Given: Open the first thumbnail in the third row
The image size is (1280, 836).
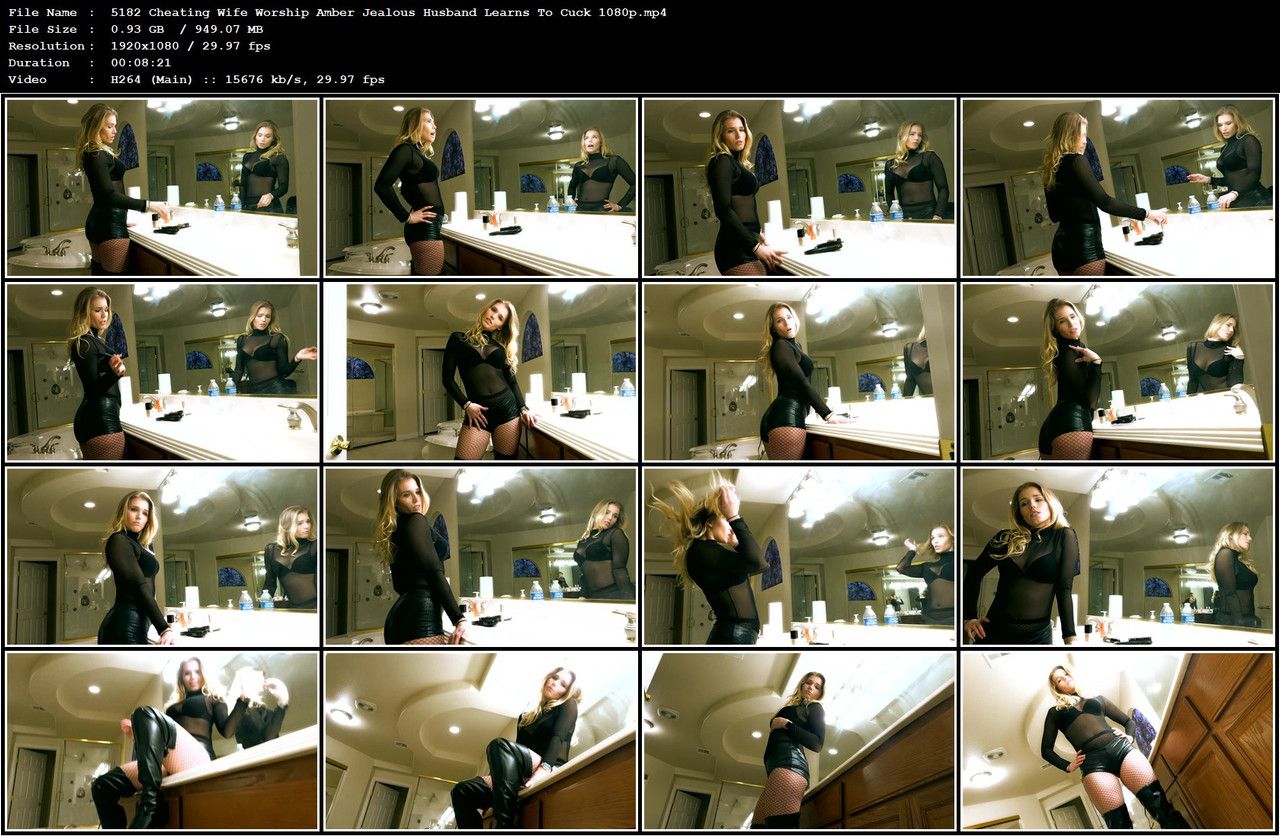Looking at the screenshot, I should [x=162, y=556].
